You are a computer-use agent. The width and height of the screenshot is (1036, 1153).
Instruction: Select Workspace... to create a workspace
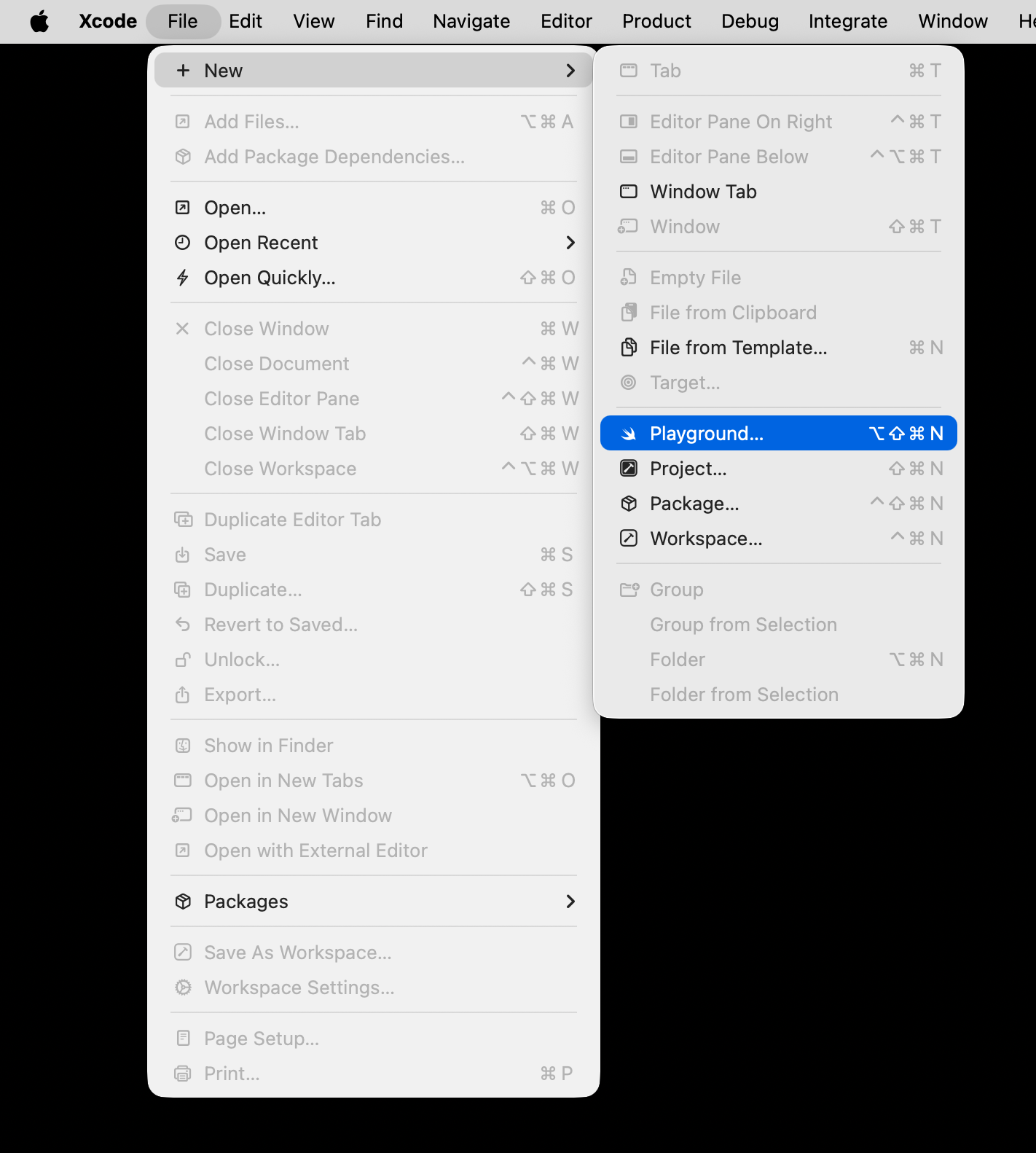706,539
